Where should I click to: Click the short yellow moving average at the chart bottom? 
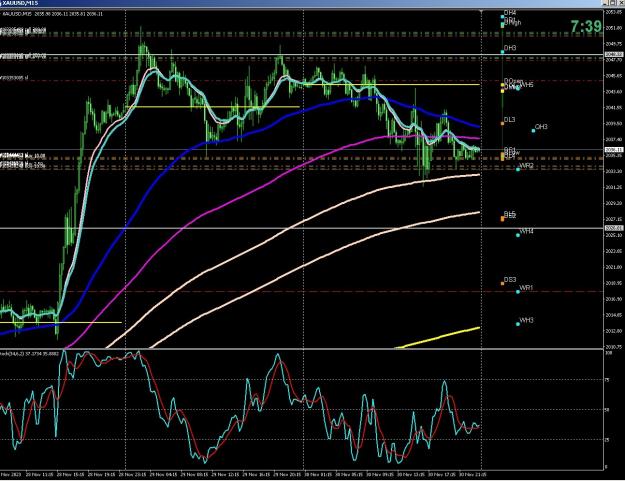[438, 338]
